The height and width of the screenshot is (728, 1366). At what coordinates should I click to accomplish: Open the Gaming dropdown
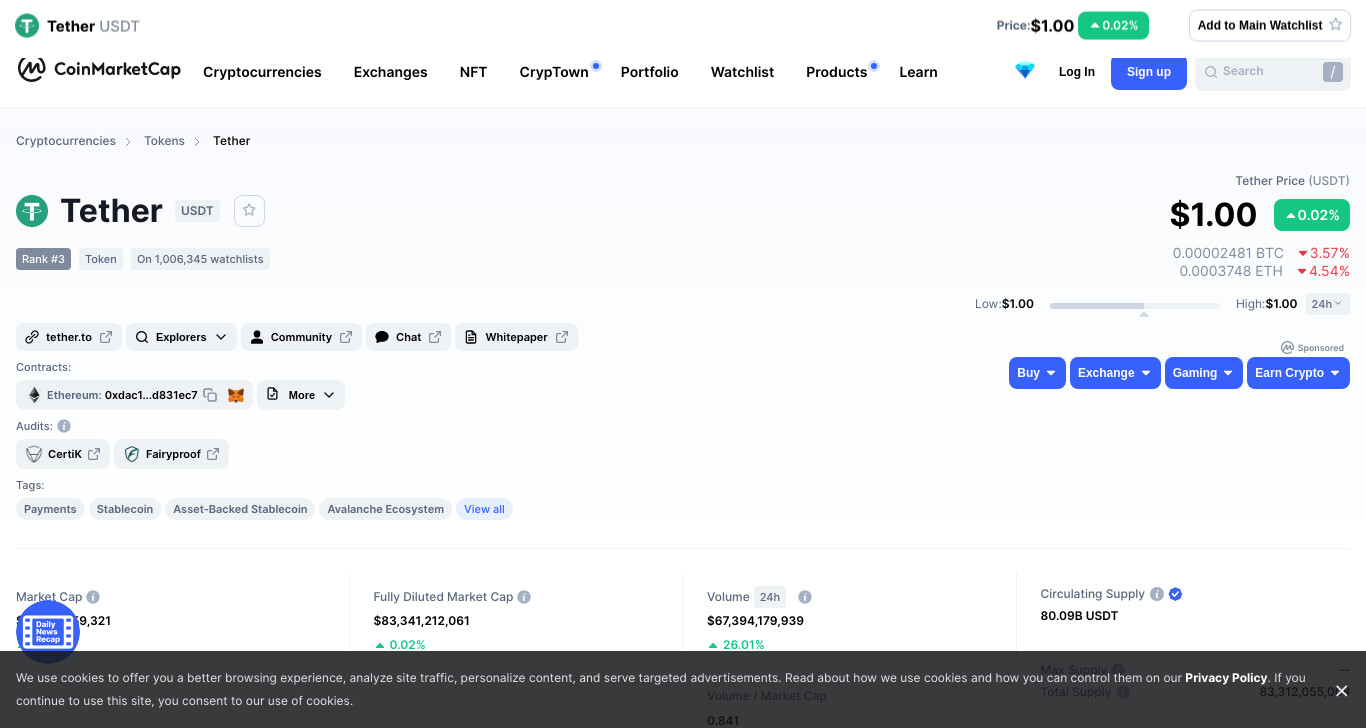point(1204,373)
